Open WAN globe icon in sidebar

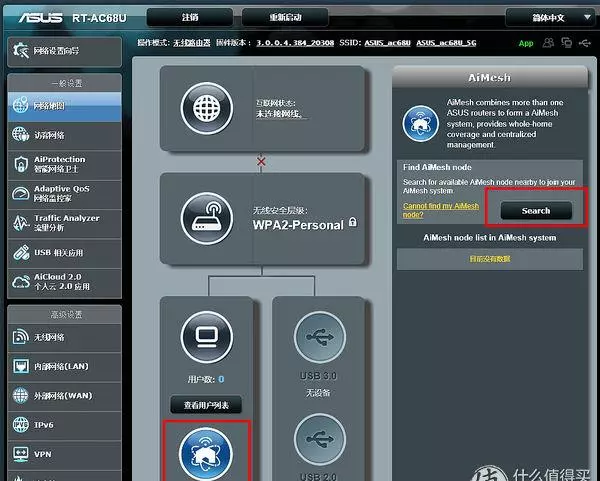[20, 395]
